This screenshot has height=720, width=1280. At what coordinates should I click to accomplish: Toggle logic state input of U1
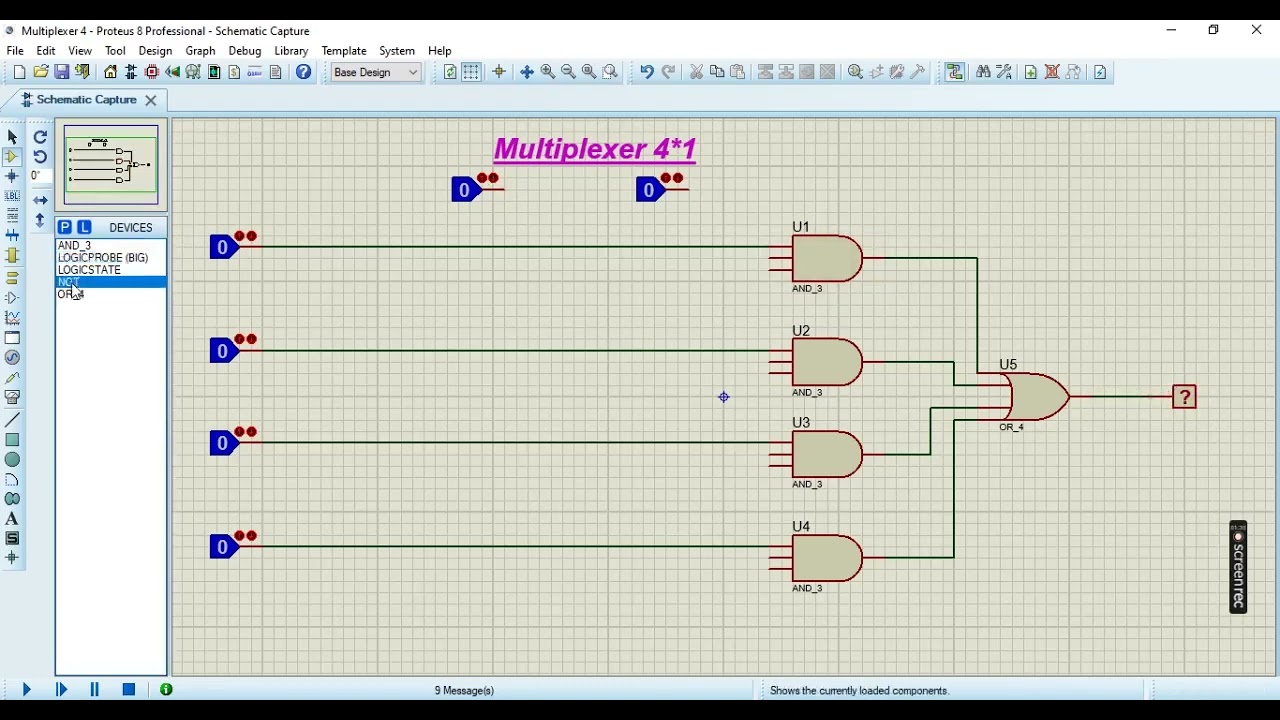[224, 247]
